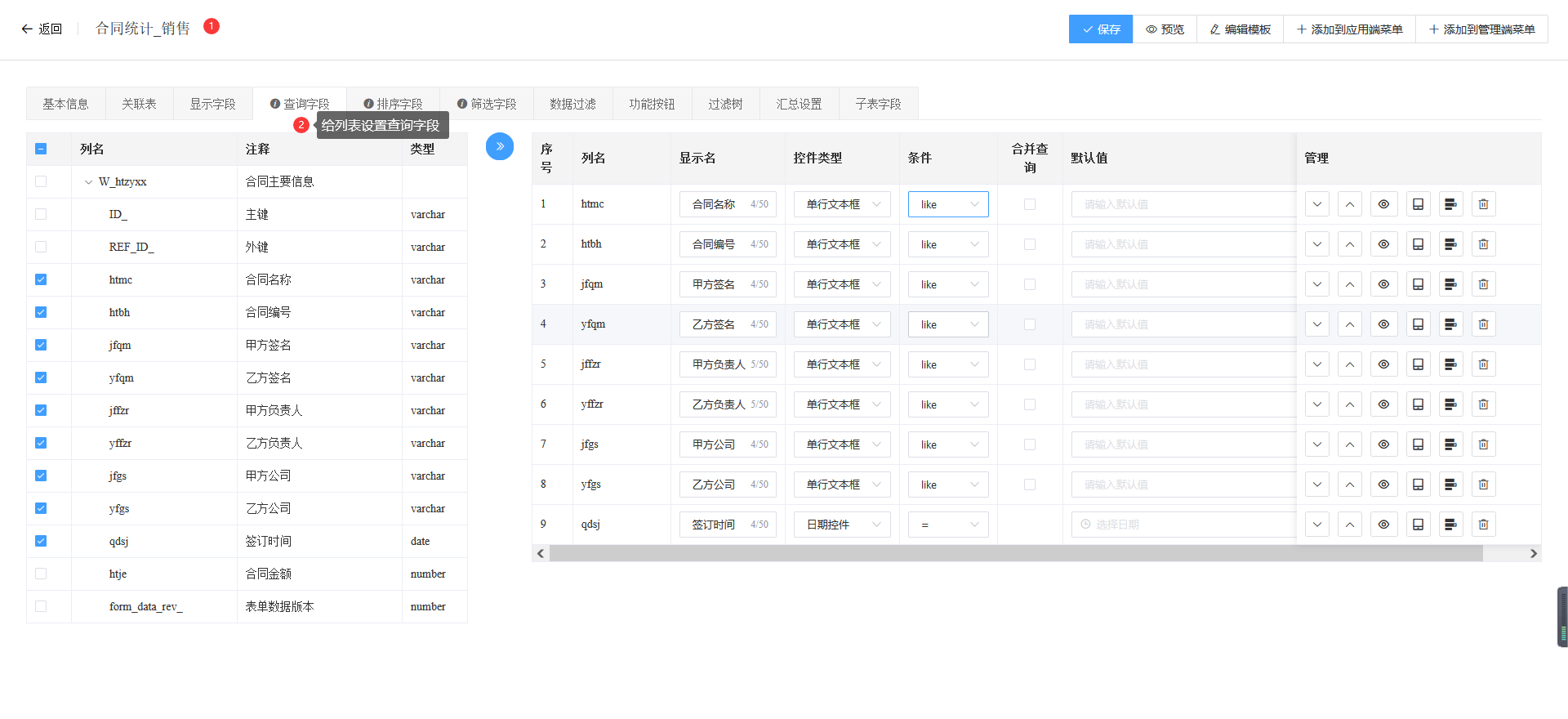Uncheck the qdsj 签订时间 checkbox
The width and height of the screenshot is (1568, 719).
41,541
